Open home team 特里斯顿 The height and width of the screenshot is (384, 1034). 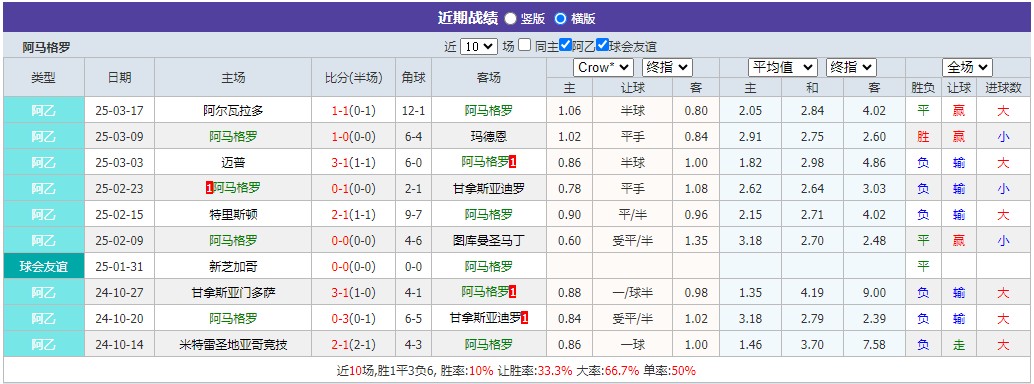coord(233,214)
